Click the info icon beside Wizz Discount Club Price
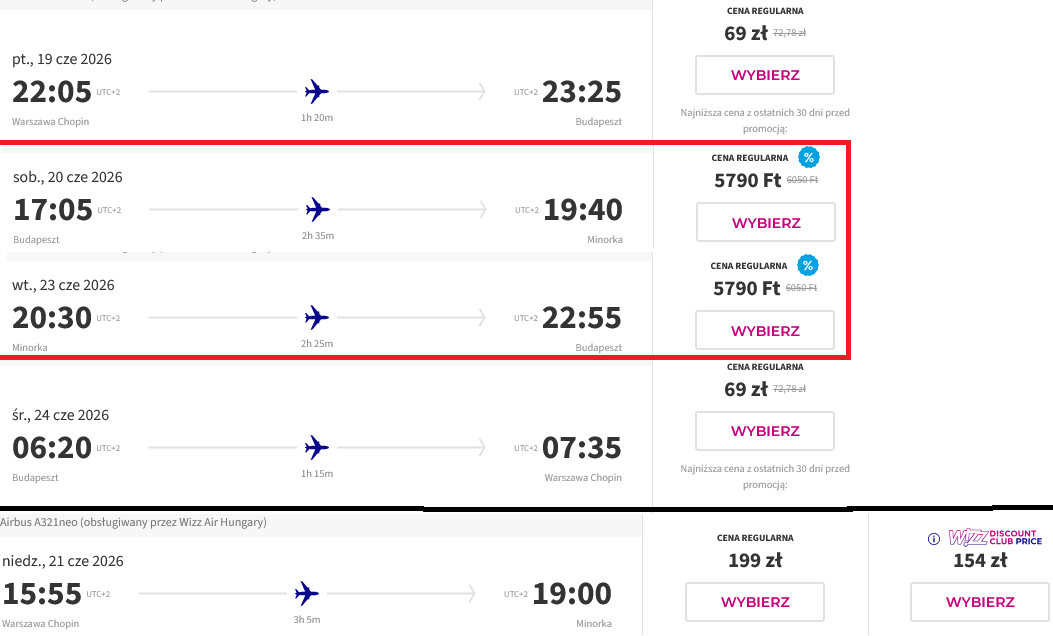The image size is (1053, 636). pos(933,539)
